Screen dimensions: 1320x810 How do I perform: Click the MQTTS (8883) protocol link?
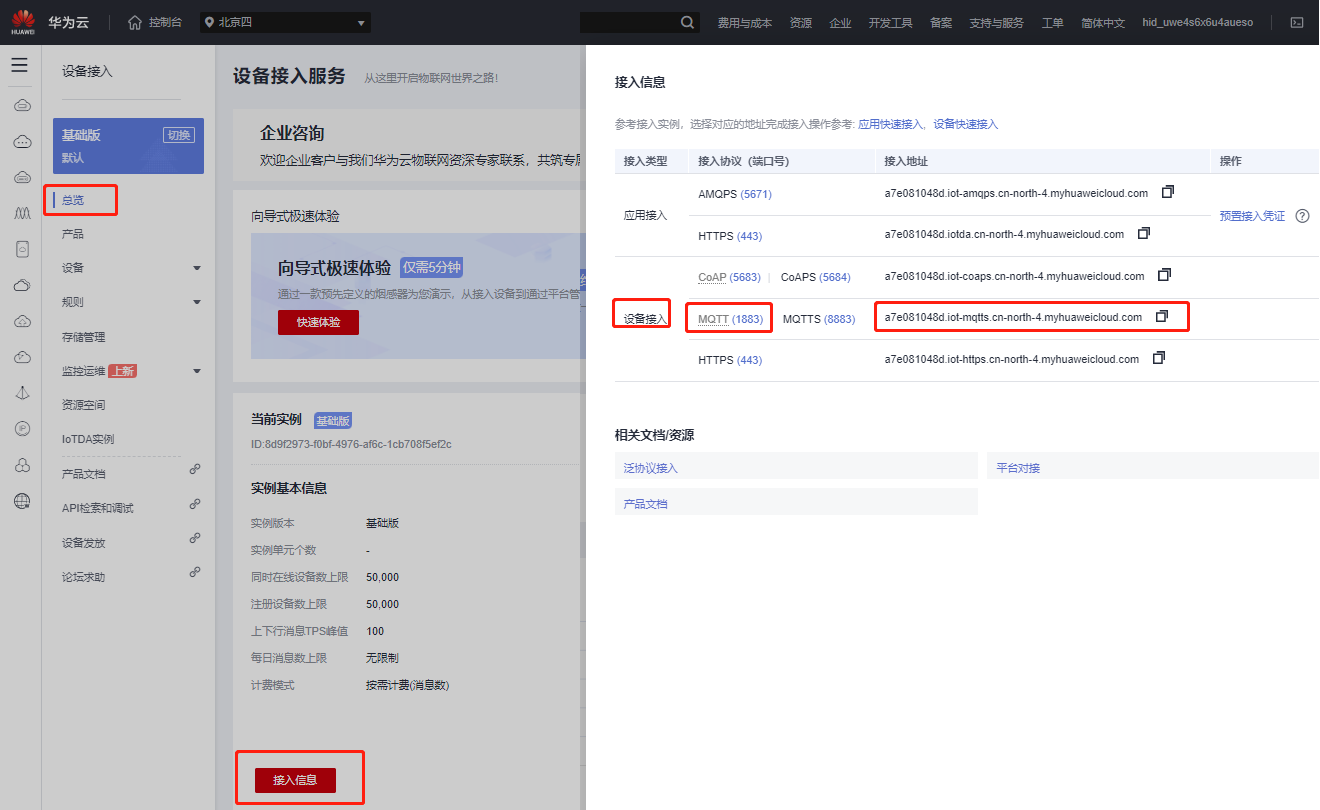pyautogui.click(x=818, y=319)
